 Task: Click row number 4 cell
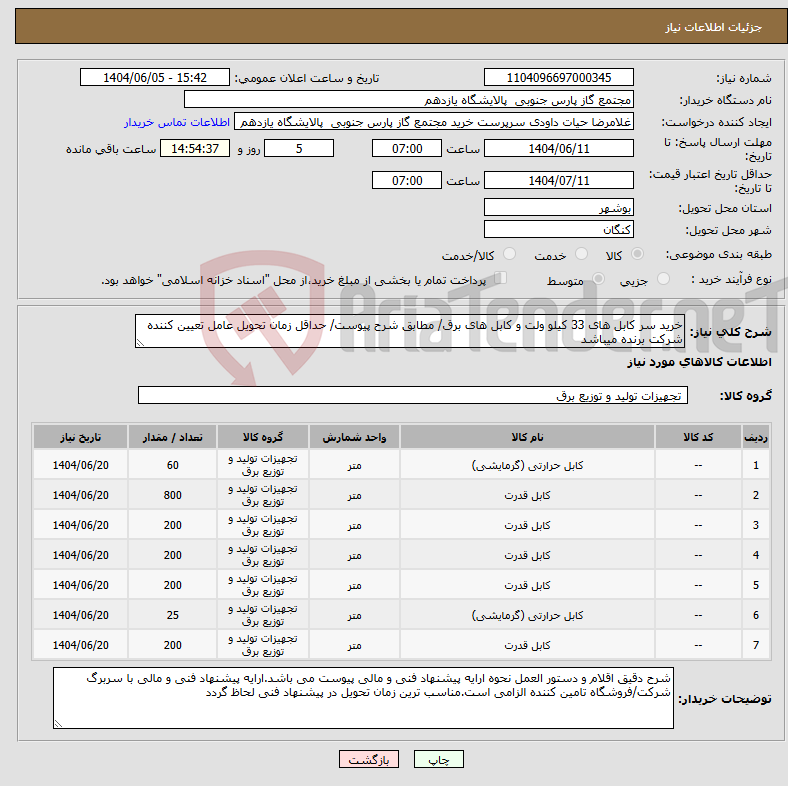pyautogui.click(x=755, y=555)
